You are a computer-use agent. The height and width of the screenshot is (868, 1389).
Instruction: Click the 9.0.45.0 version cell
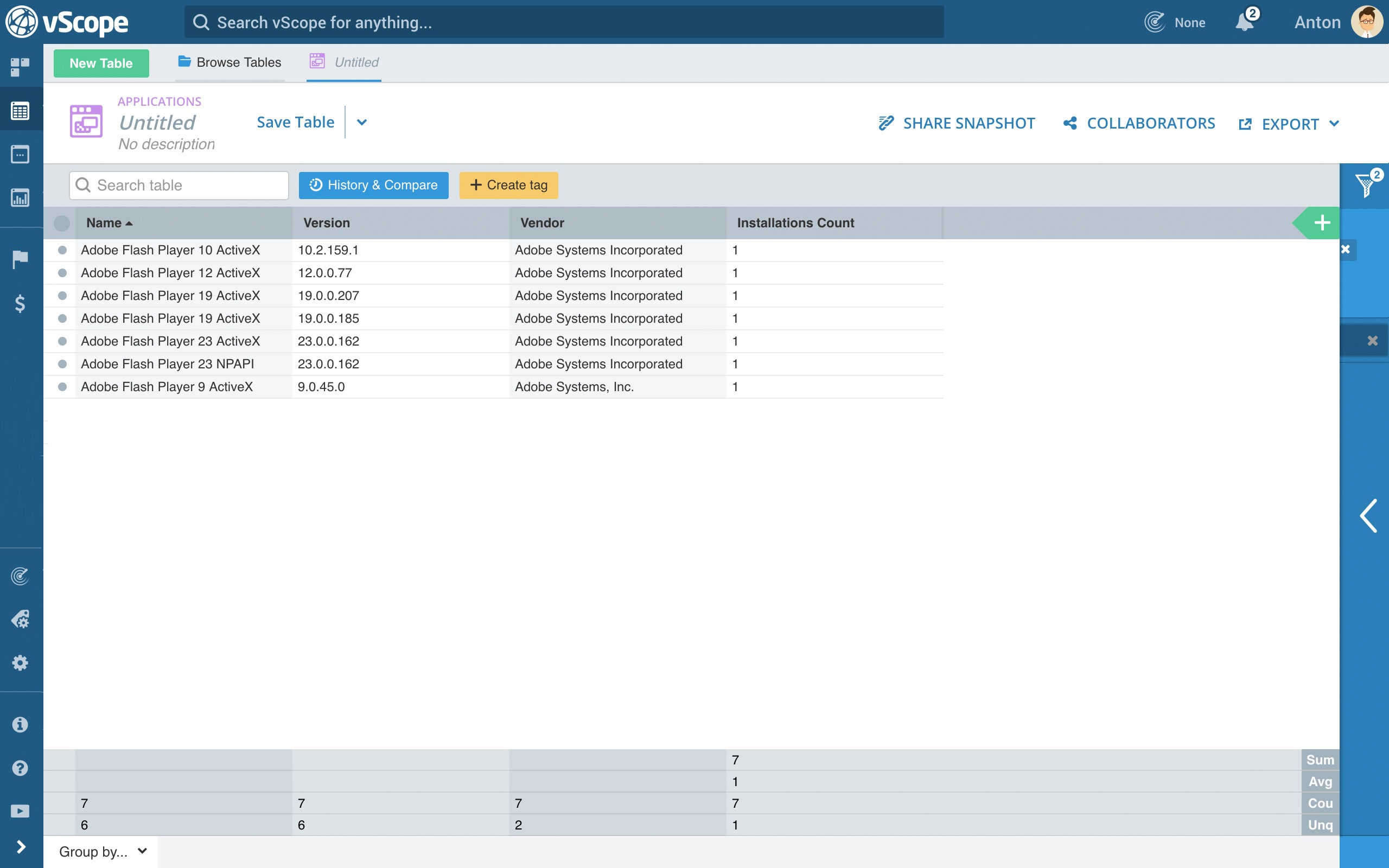400,387
